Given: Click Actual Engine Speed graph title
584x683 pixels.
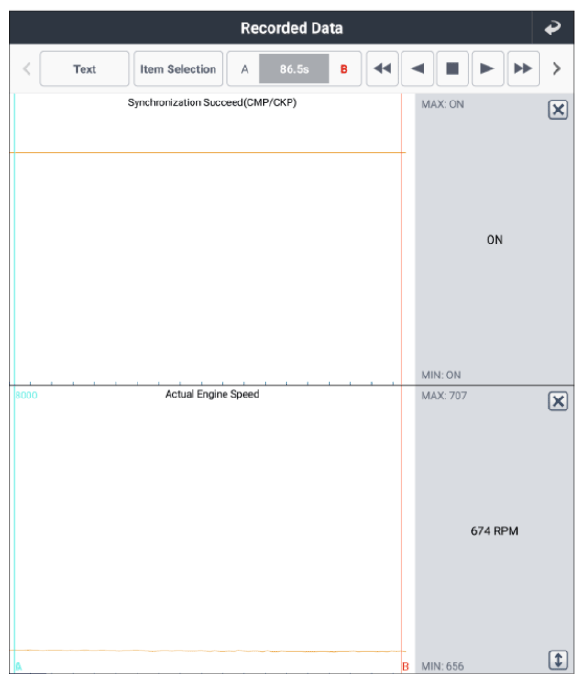Looking at the screenshot, I should [212, 394].
